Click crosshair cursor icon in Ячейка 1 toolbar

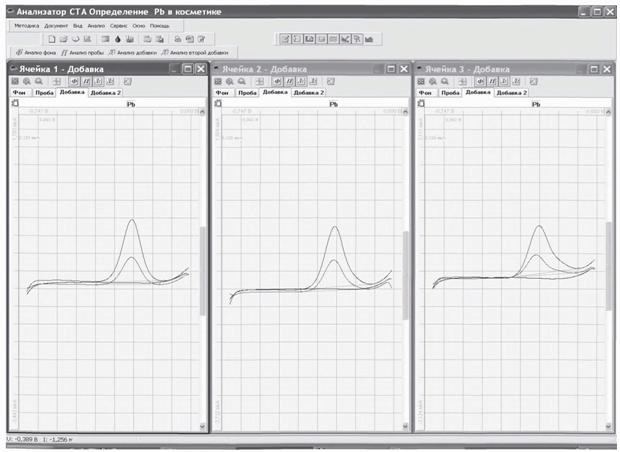point(58,80)
